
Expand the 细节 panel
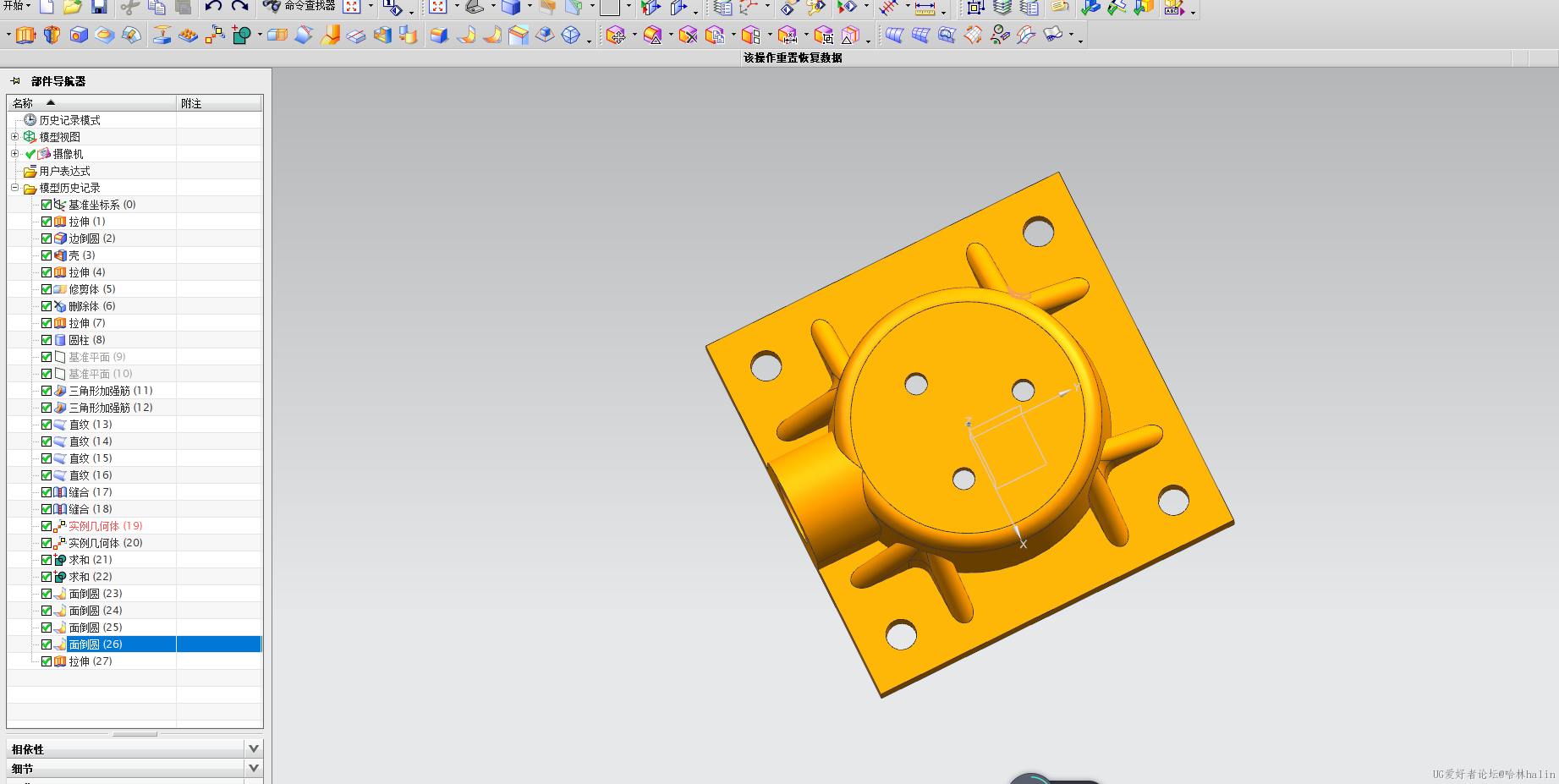[254, 768]
